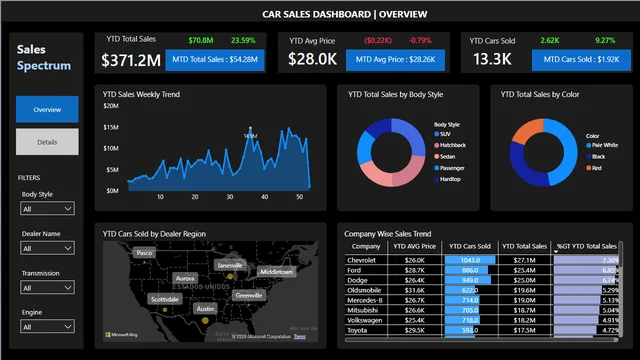Click Volkswagen's $18.2M total sales cell
The image size is (640, 360).
524,320
